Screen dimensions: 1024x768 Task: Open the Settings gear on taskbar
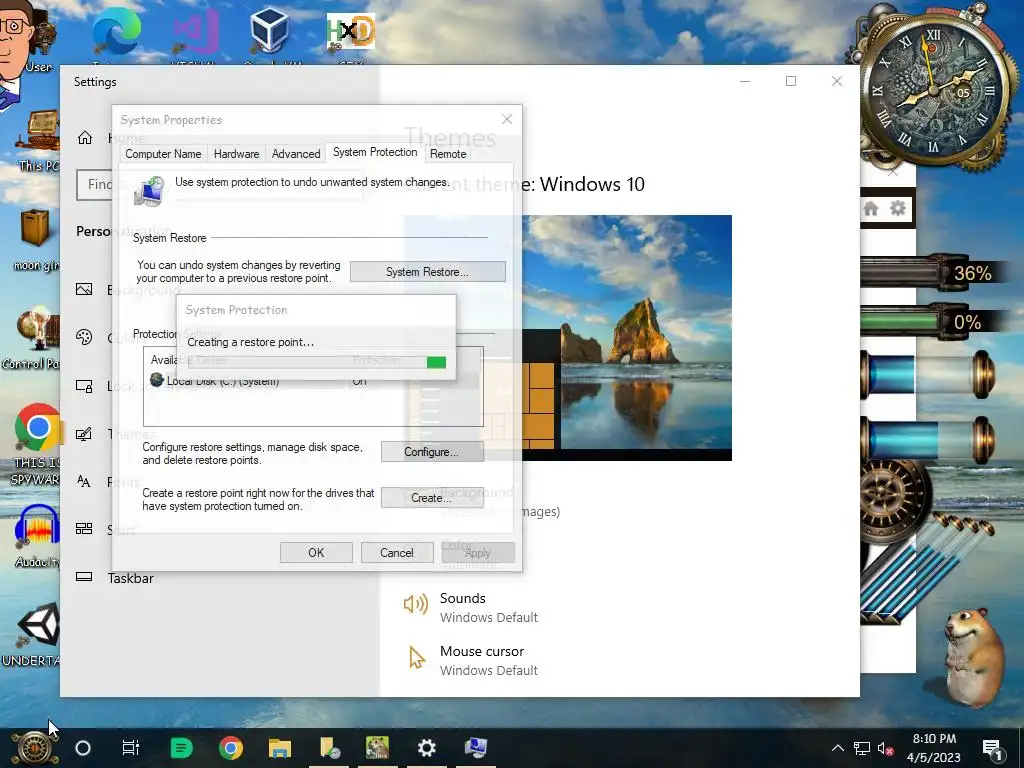(x=426, y=748)
